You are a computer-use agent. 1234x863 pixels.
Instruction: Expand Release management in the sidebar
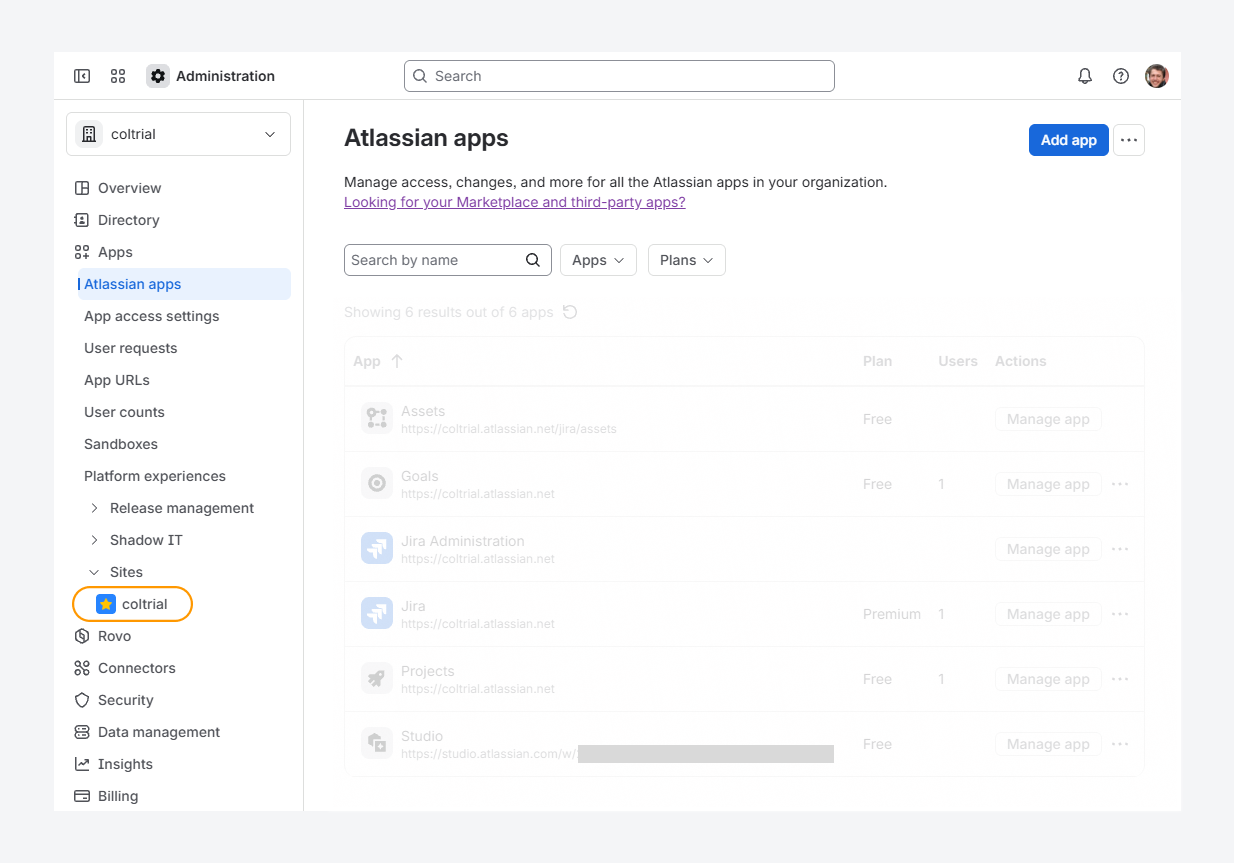(95, 508)
